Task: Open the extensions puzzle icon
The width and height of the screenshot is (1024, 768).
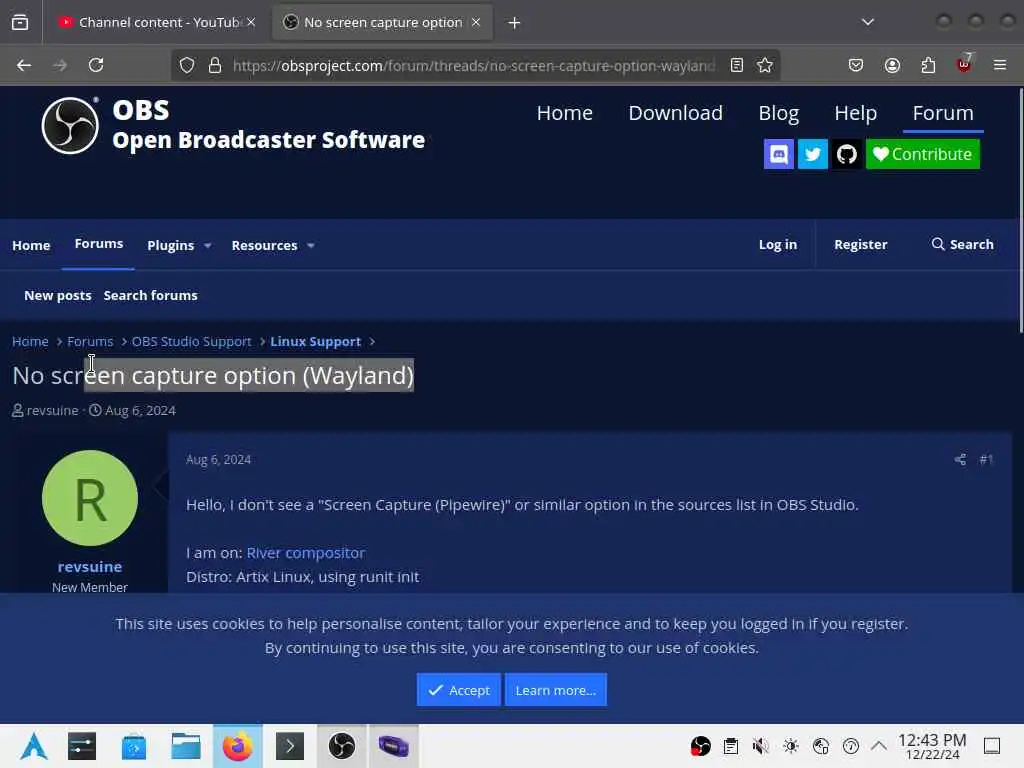Action: click(928, 65)
